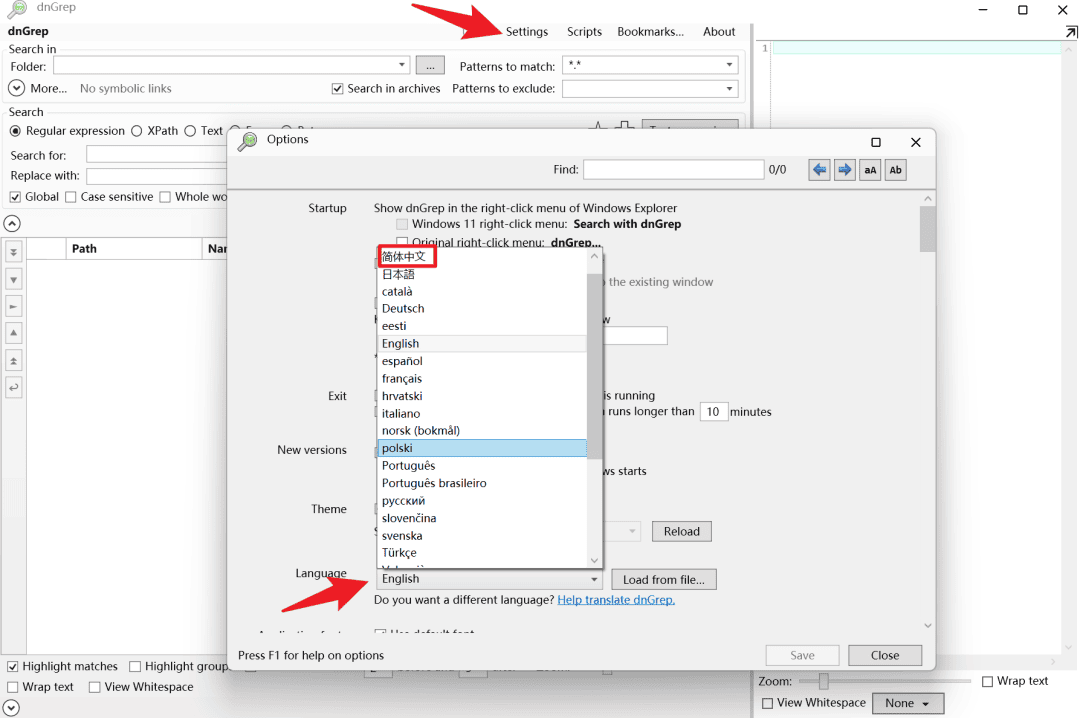1080x718 pixels.
Task: Click next file down-triangle icon in sidebar
Action: click(13, 280)
